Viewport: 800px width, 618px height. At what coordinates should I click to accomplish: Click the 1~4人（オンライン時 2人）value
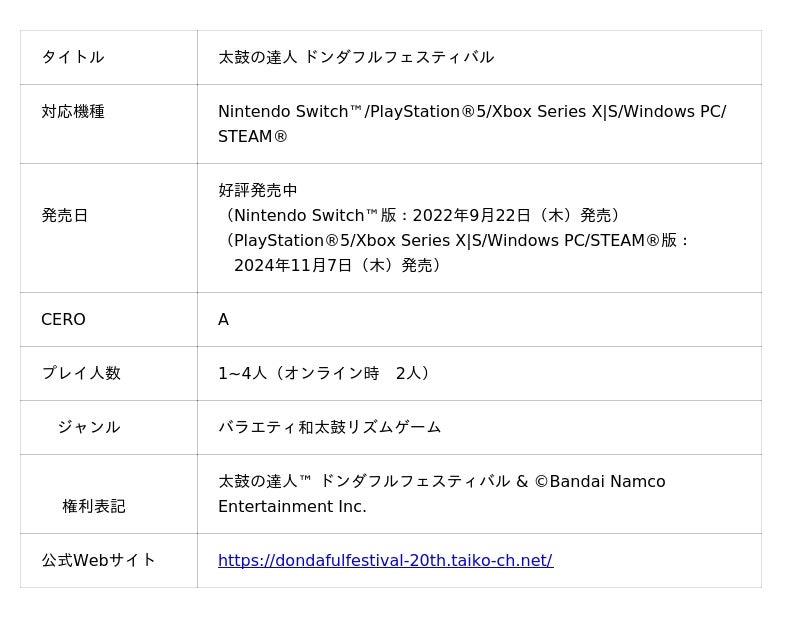point(326,373)
